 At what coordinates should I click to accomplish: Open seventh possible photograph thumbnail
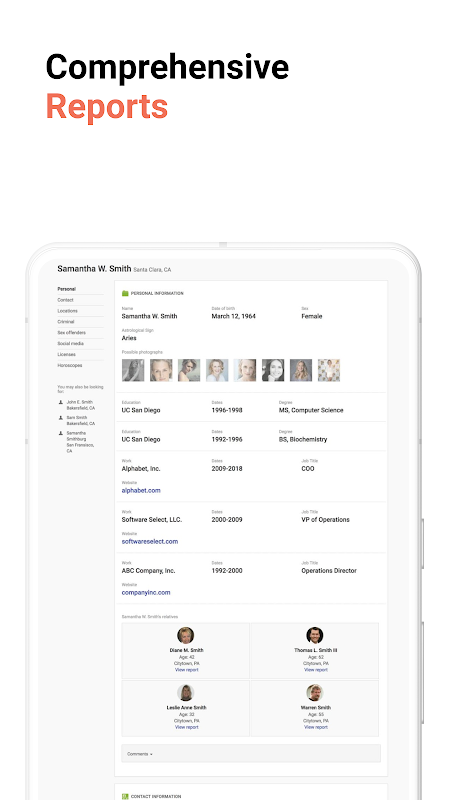(x=301, y=370)
